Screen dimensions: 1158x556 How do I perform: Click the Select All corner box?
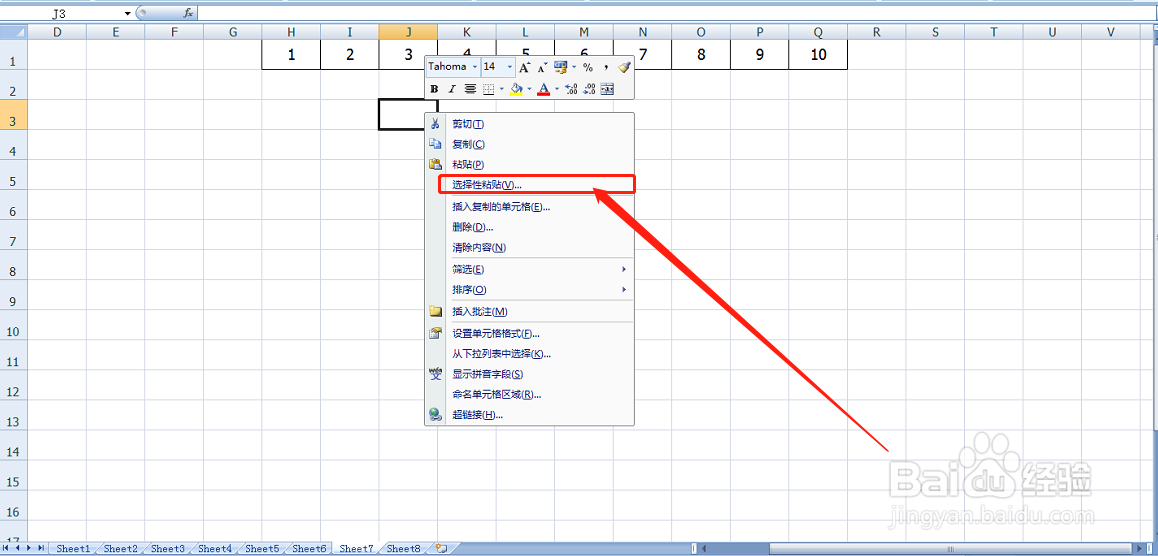pyautogui.click(x=13, y=32)
